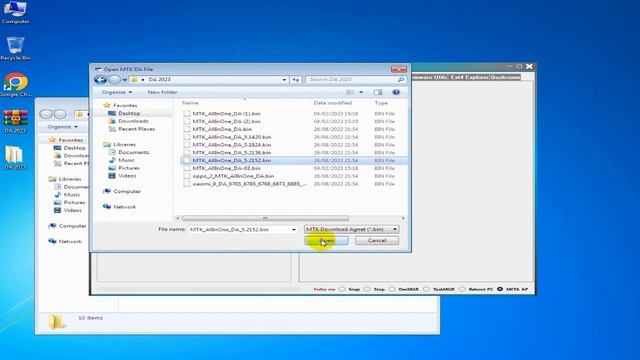This screenshot has height=360, width=640.
Task: Expand the DA 2023 address bar dropdown
Action: coord(284,80)
